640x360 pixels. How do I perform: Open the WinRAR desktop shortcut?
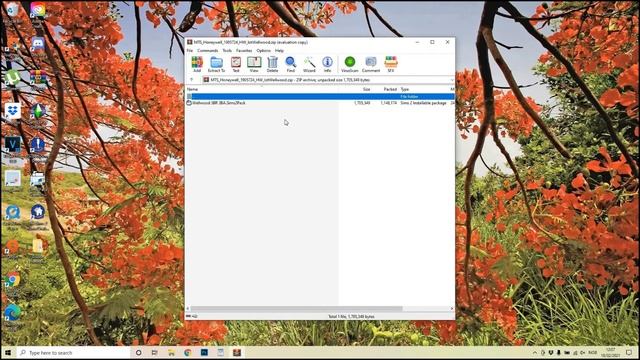click(38, 78)
